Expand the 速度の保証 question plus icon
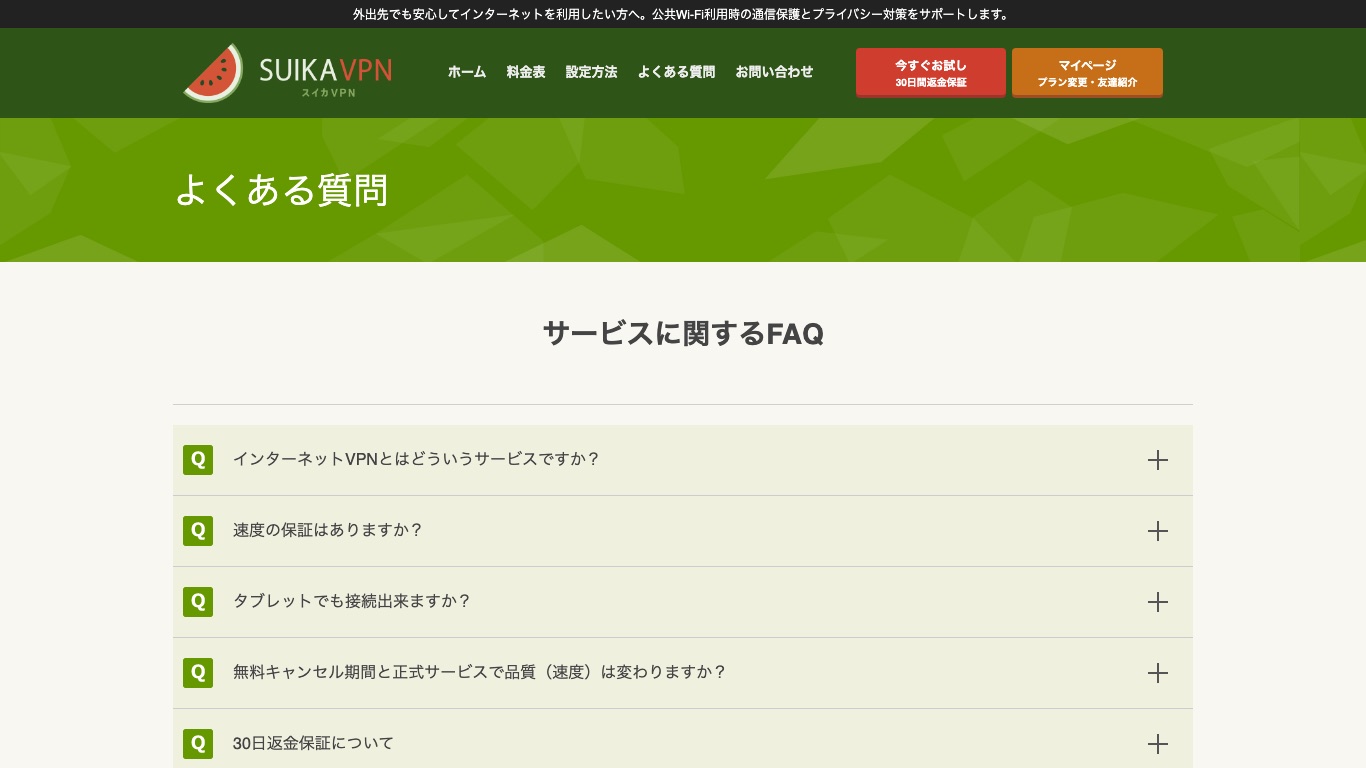This screenshot has width=1366, height=768. pos(1158,531)
